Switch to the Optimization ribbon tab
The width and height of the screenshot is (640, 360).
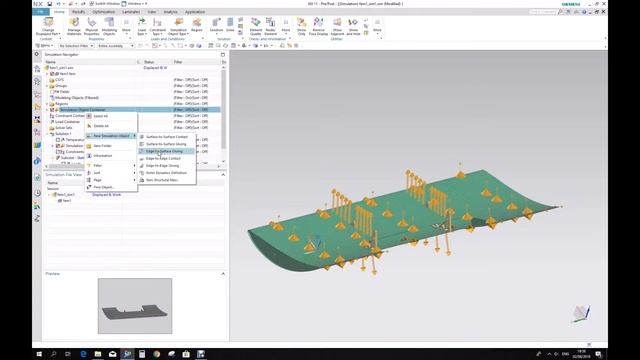click(104, 12)
